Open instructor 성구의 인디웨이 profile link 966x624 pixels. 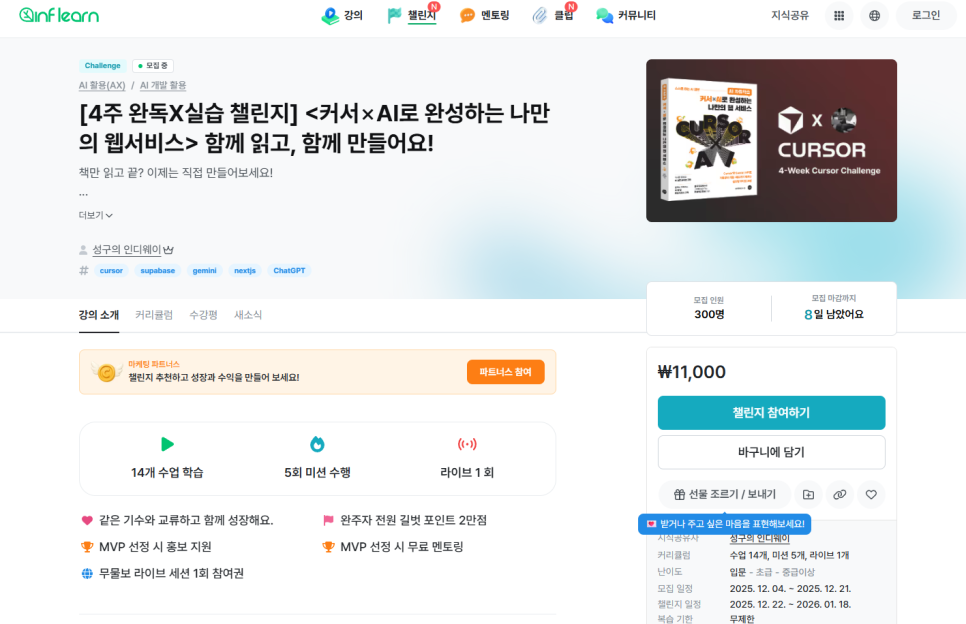(x=126, y=249)
